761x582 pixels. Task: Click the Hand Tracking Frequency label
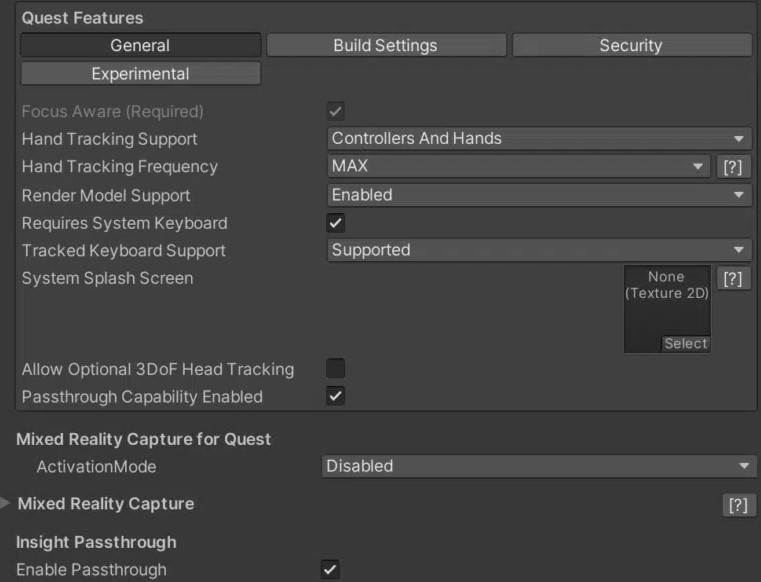click(x=120, y=167)
